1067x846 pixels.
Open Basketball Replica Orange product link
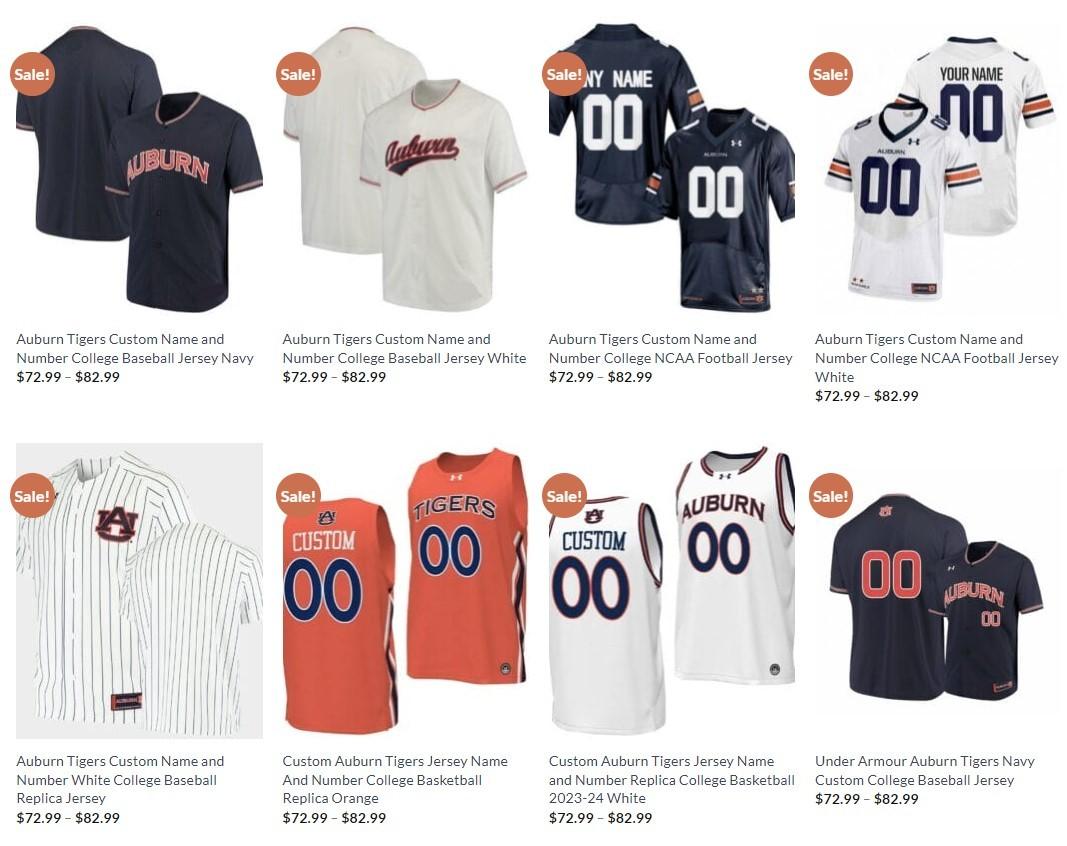(395, 779)
